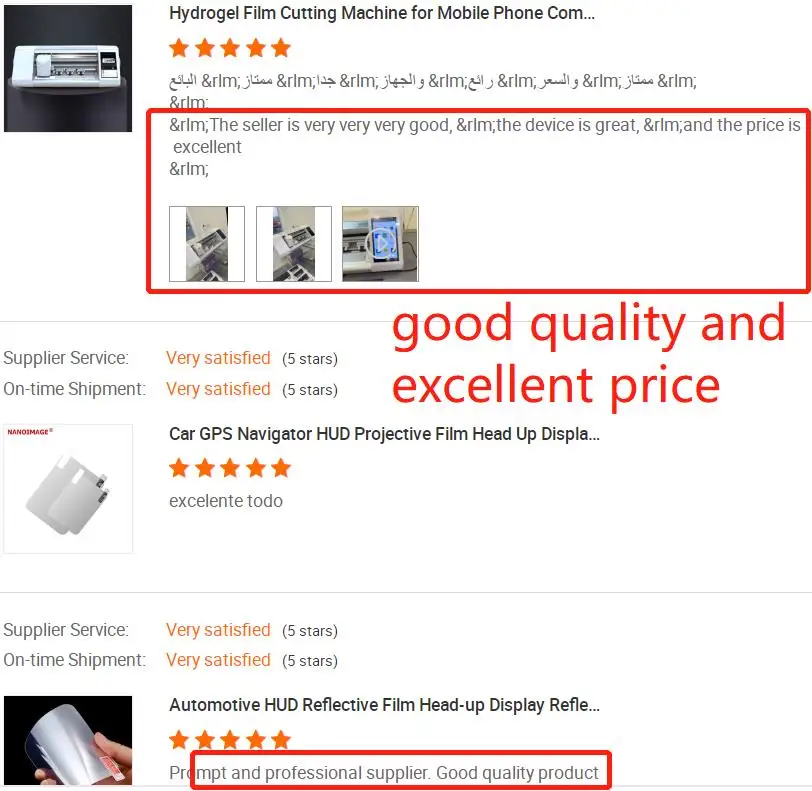Click the NANOIMAGE logo on product image
The height and width of the screenshot is (791, 812).
point(30,432)
